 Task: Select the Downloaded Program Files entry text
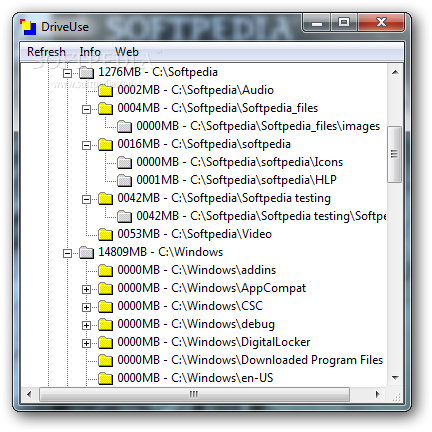pyautogui.click(x=250, y=360)
